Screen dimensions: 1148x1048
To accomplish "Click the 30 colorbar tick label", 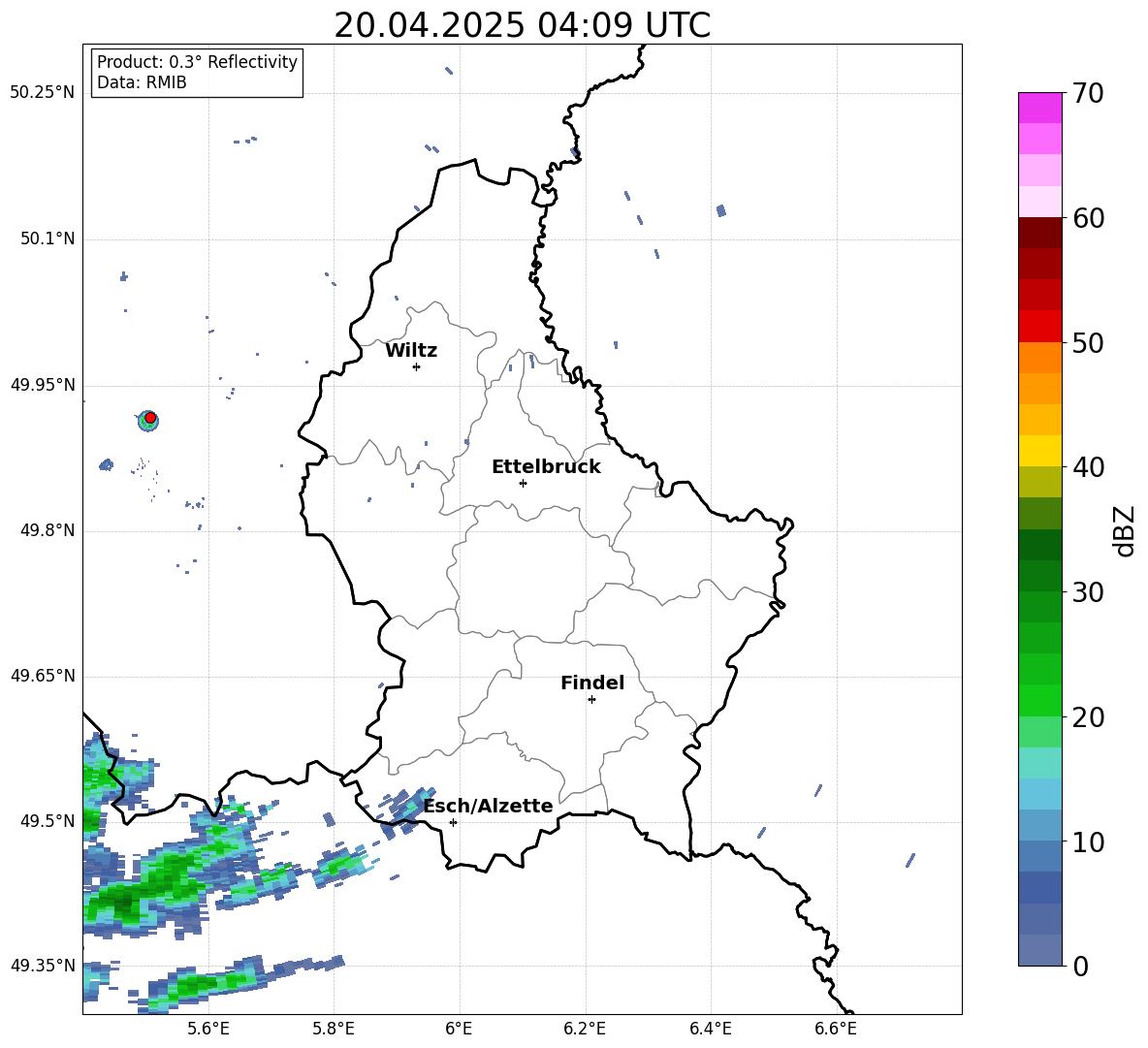I will (1088, 592).
